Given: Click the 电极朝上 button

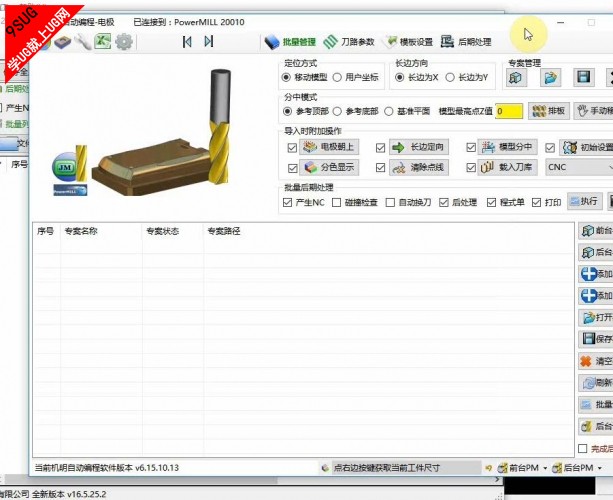Looking at the screenshot, I should click(x=329, y=147).
